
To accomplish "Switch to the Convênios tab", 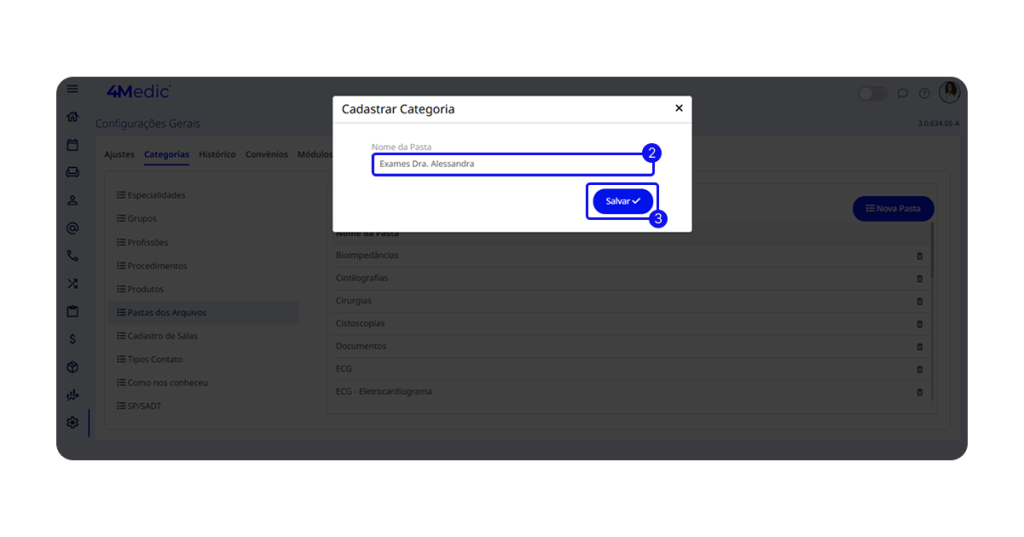I will (266, 155).
